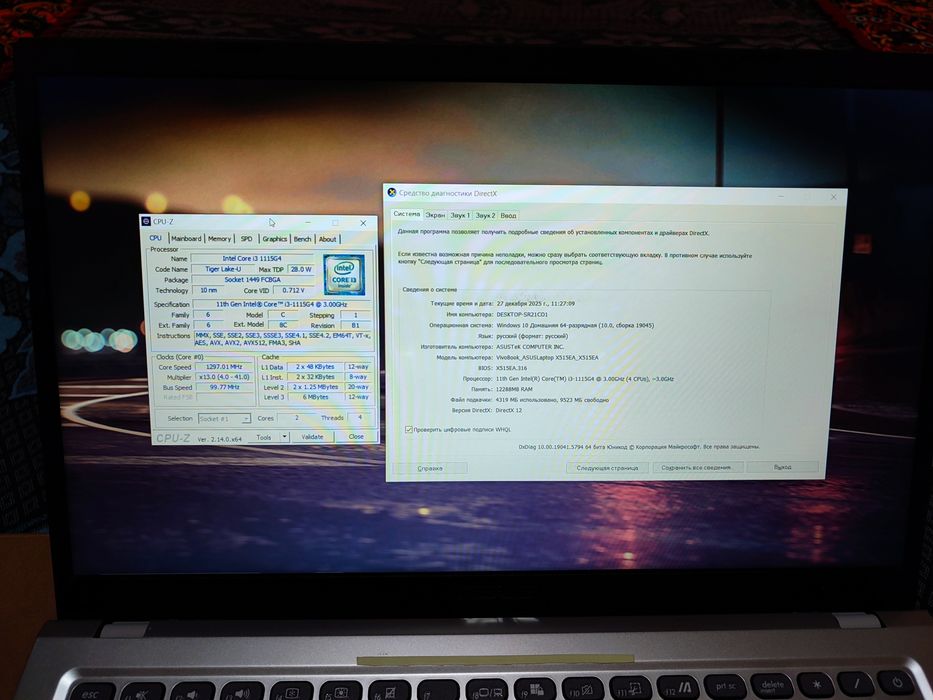Click the Max TDP value '28.0 W'

301,269
